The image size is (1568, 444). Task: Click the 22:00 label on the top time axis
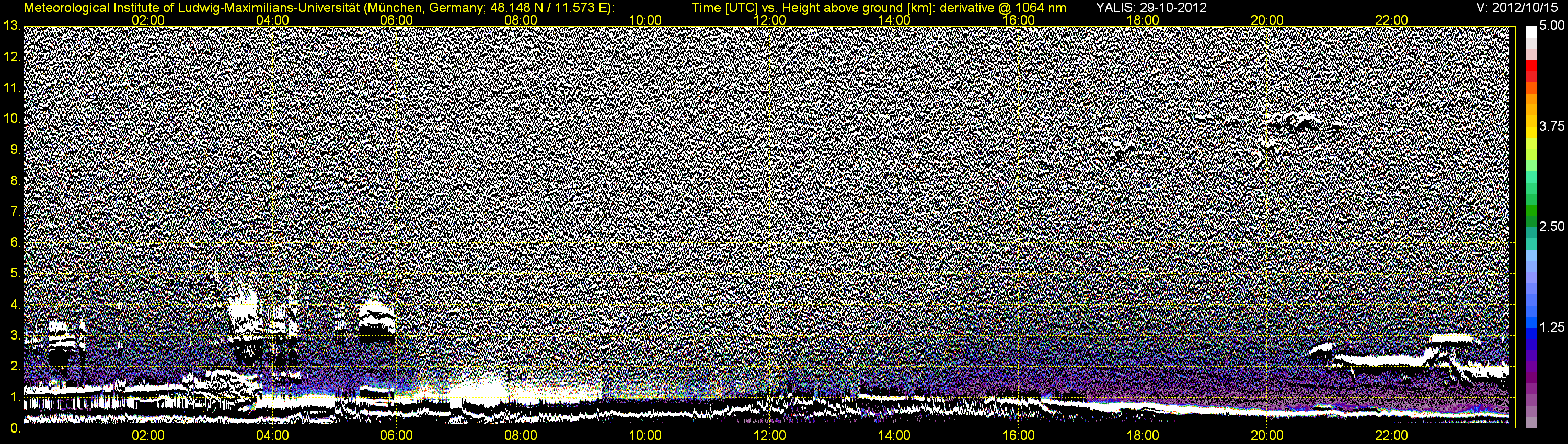[x=1391, y=20]
